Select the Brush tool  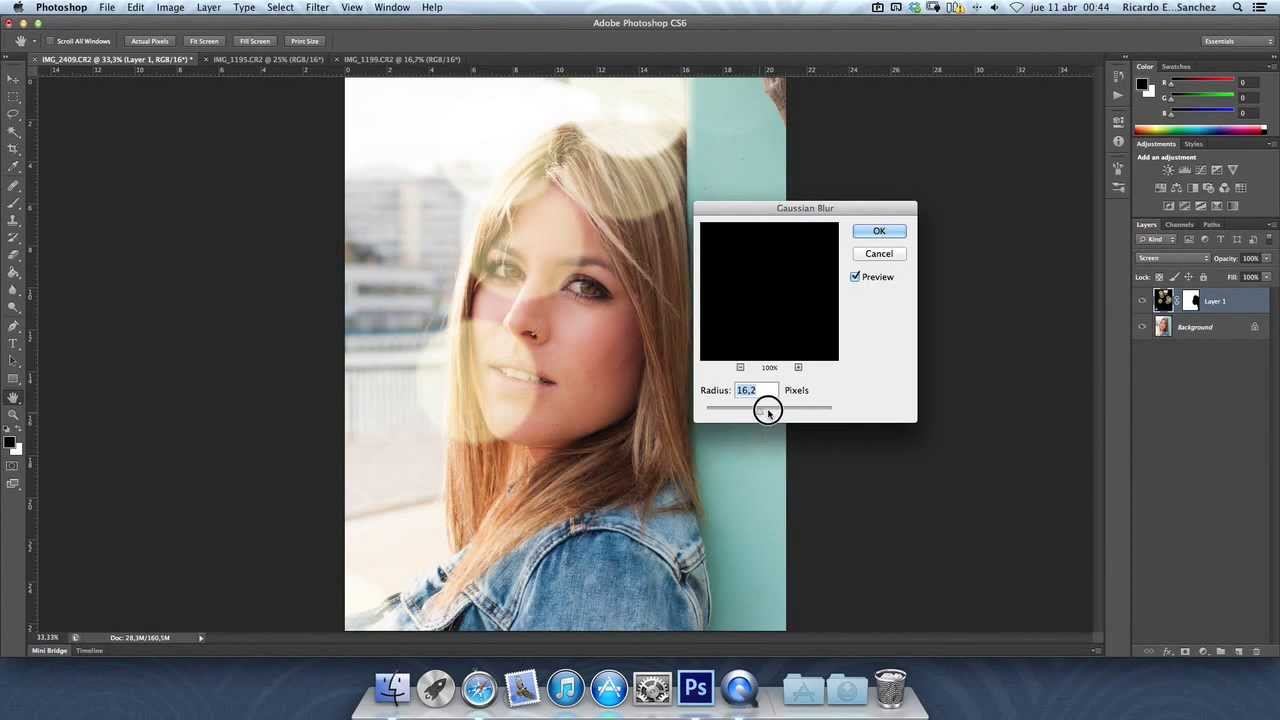(13, 204)
